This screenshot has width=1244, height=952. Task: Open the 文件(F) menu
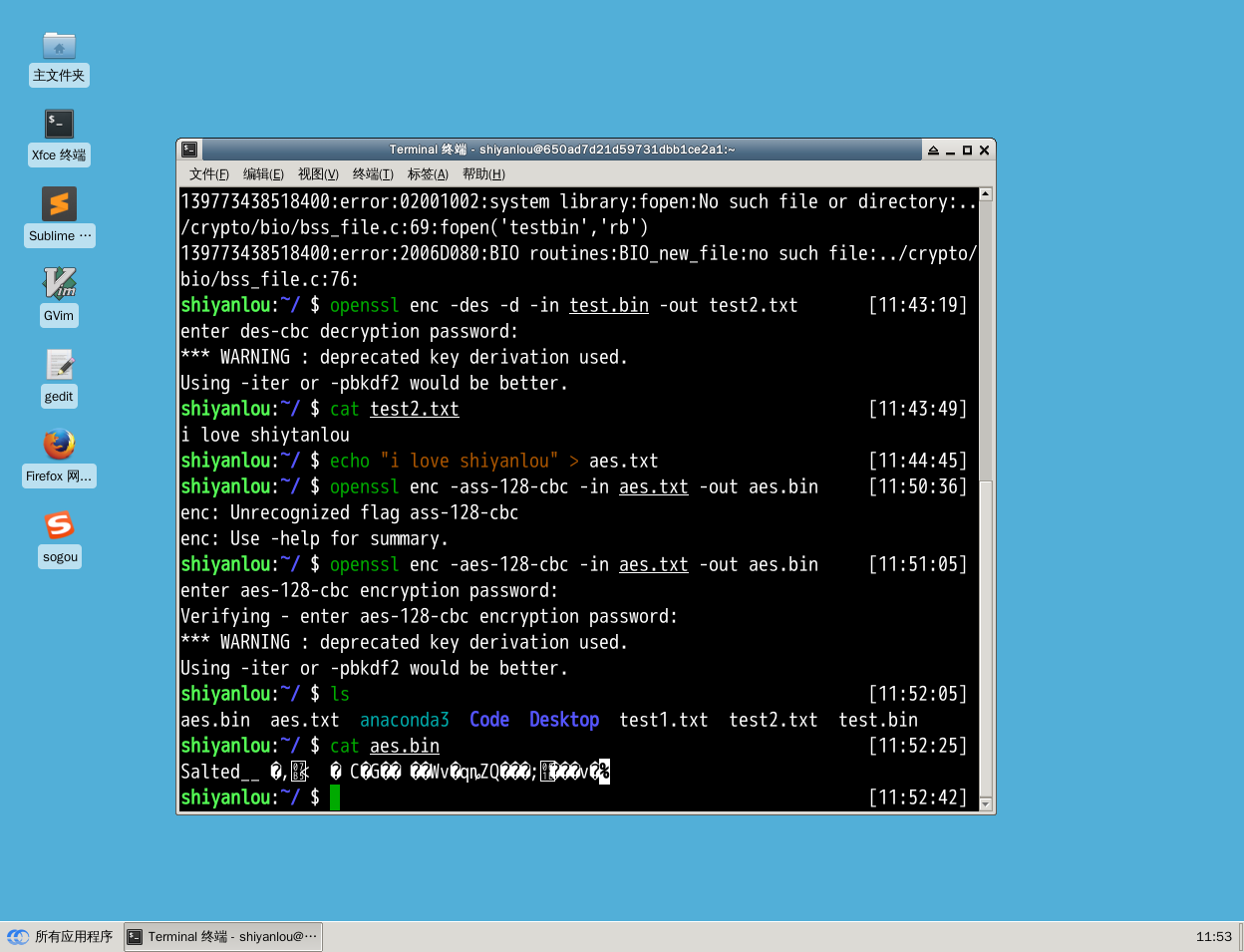(x=209, y=174)
